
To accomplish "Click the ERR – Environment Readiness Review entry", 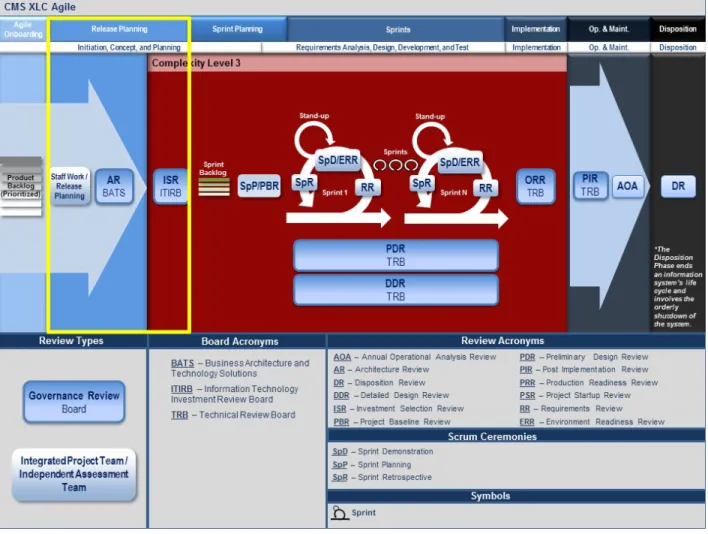I will [592, 422].
